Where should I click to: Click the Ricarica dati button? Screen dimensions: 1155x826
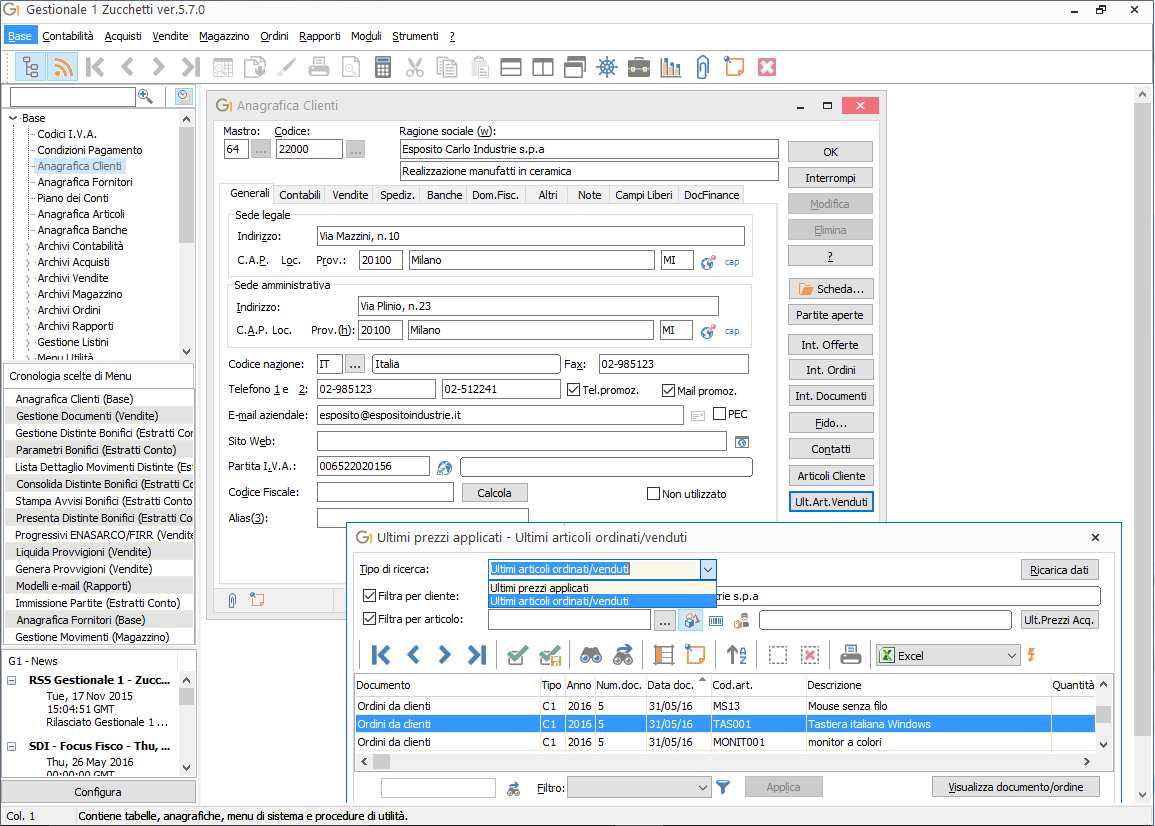click(x=1059, y=570)
